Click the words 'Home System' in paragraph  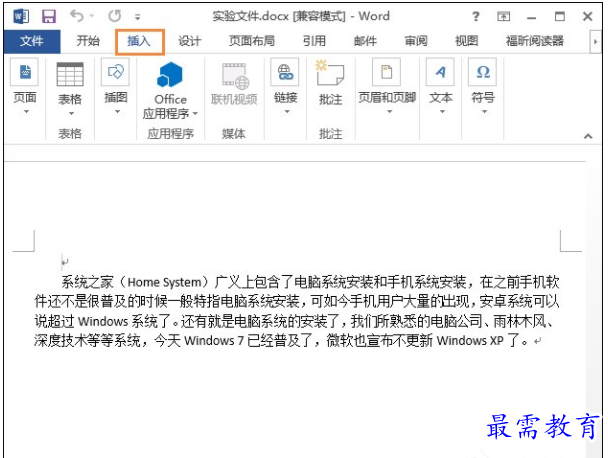click(x=165, y=282)
